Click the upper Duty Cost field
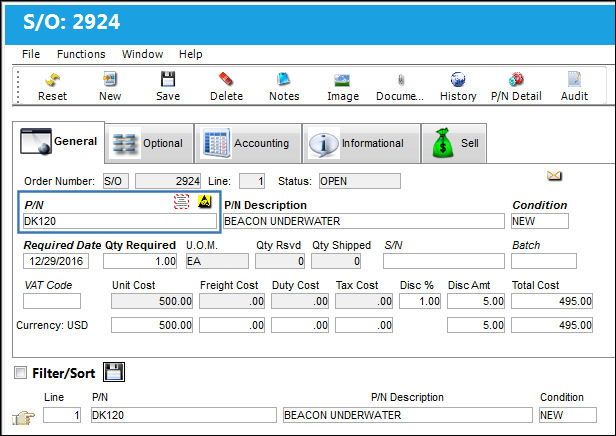 pyautogui.click(x=300, y=301)
